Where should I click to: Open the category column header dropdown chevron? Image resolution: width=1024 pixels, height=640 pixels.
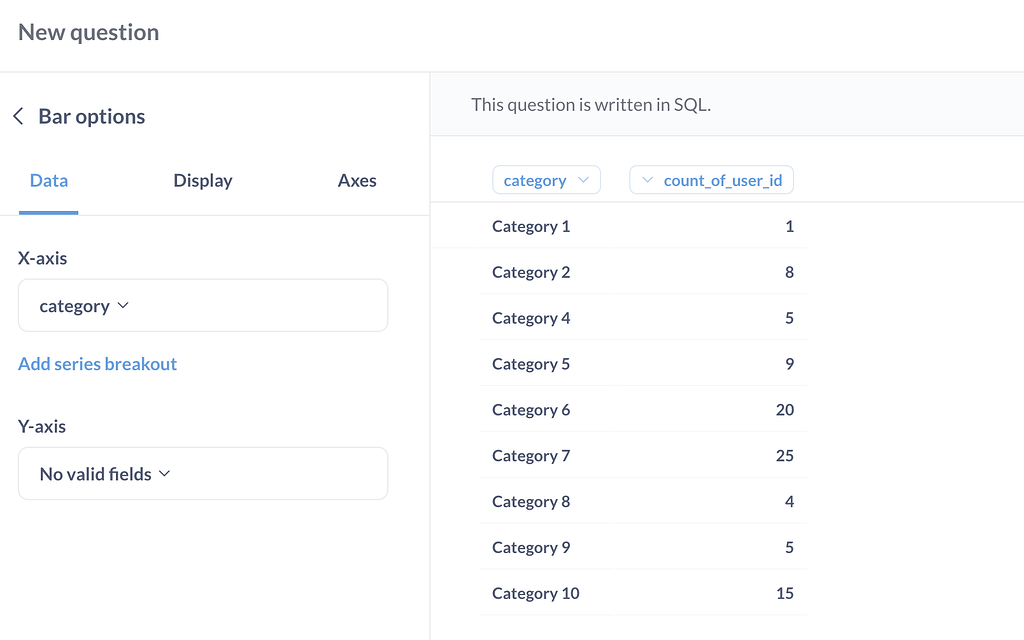click(x=585, y=179)
